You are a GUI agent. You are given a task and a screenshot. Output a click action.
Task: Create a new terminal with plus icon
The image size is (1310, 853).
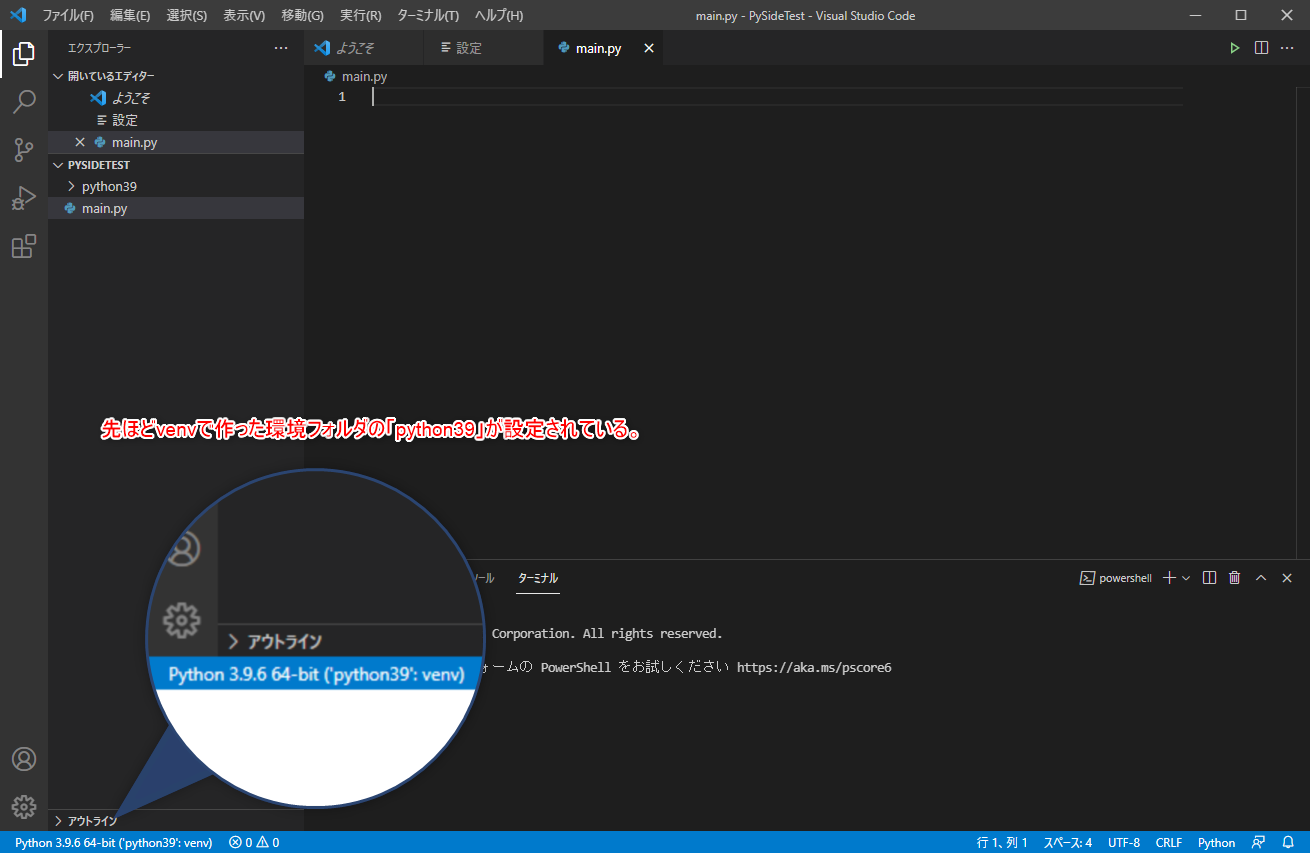coord(1169,578)
